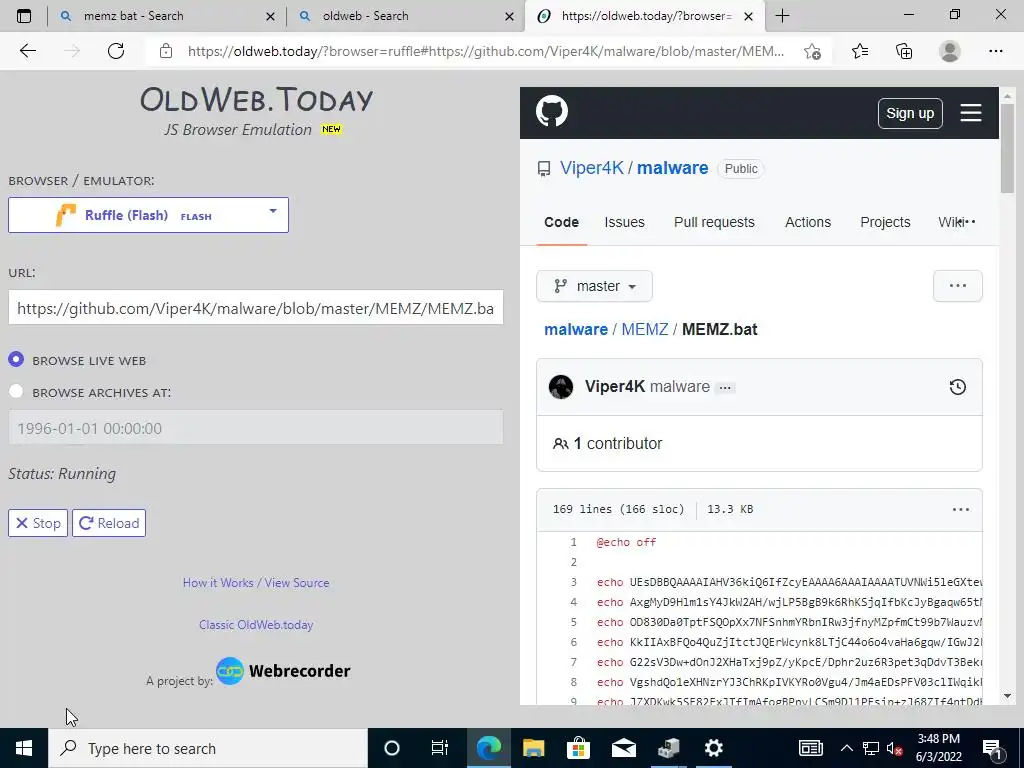Expand the repository nav overflow dots
This screenshot has height=768, width=1024.
click(x=967, y=222)
